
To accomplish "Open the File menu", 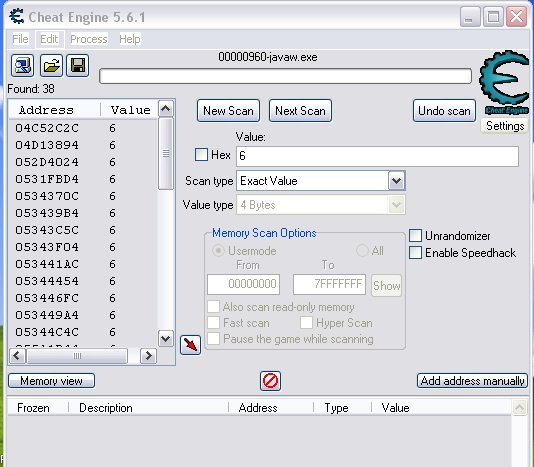I will 20,39.
